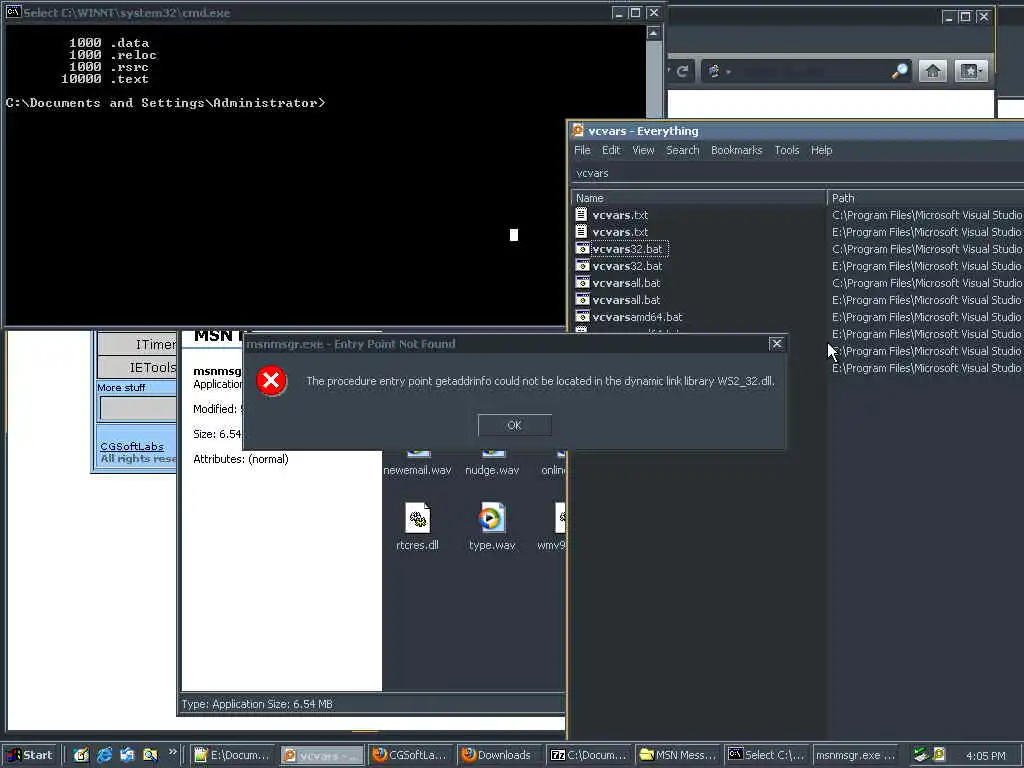
Task: Open the Tools menu in Everything
Action: [x=787, y=150]
